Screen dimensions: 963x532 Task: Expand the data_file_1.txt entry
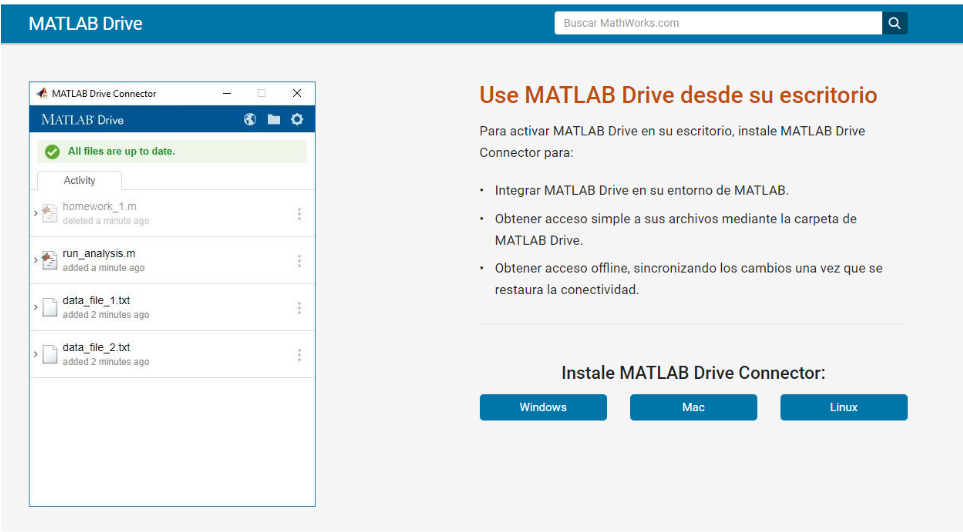tap(36, 307)
